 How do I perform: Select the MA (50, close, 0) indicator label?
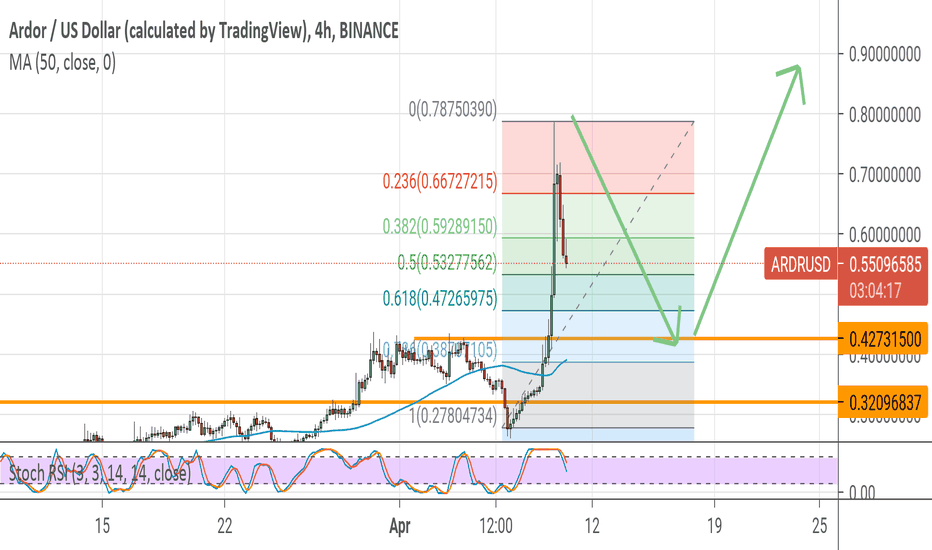62,62
